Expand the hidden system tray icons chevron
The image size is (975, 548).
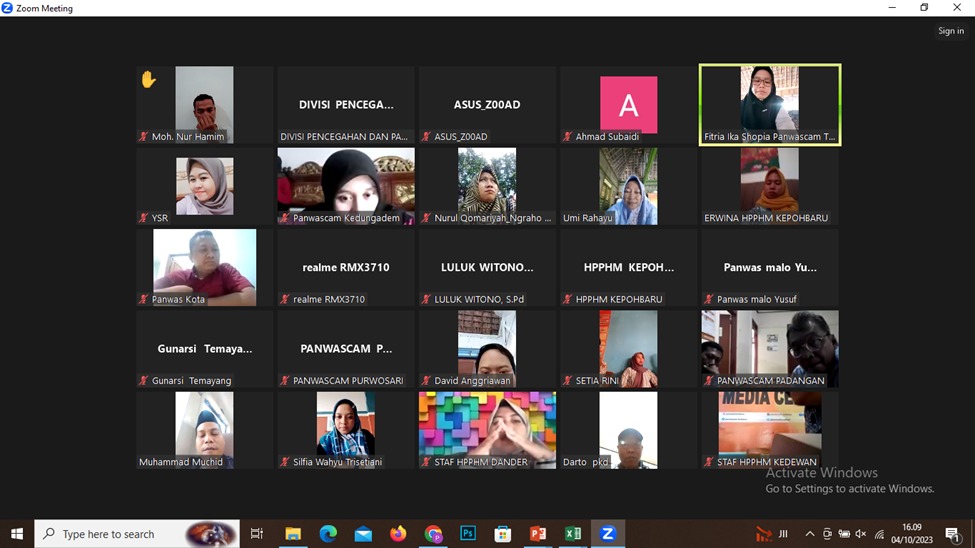(x=810, y=534)
